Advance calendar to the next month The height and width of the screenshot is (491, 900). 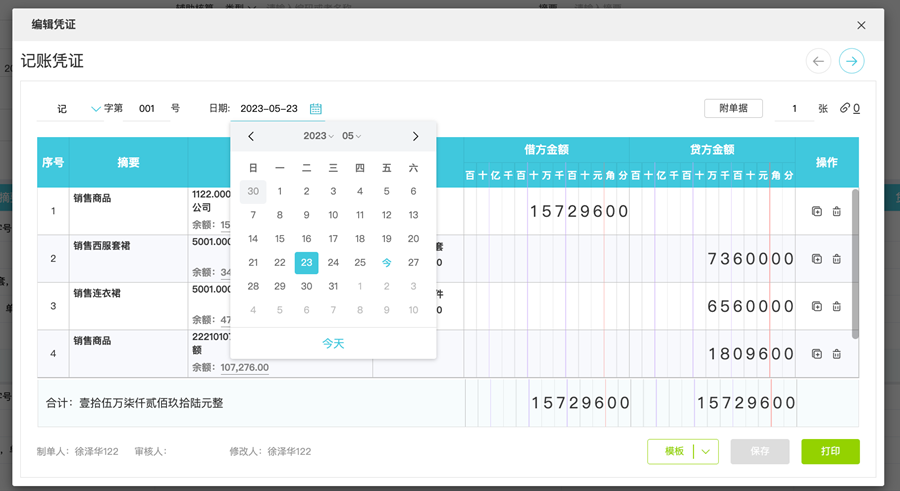(416, 136)
